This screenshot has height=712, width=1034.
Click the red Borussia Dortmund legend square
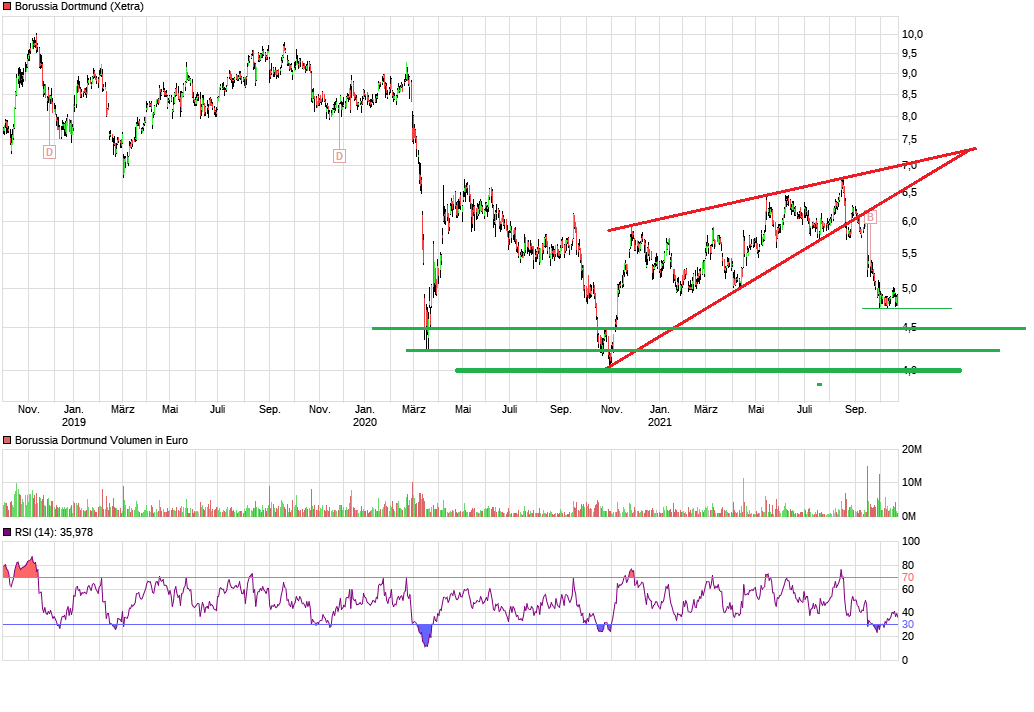tap(8, 6)
